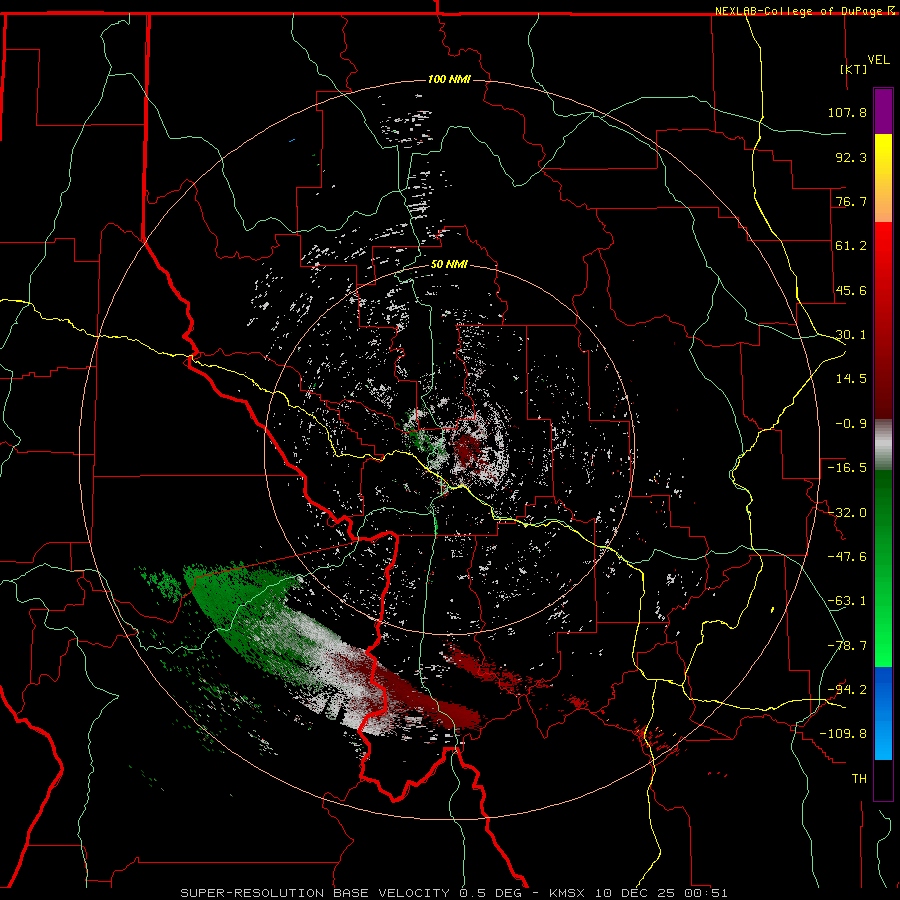Click the -94.2 legend value
Image resolution: width=900 pixels, height=900 pixels.
[x=847, y=689]
